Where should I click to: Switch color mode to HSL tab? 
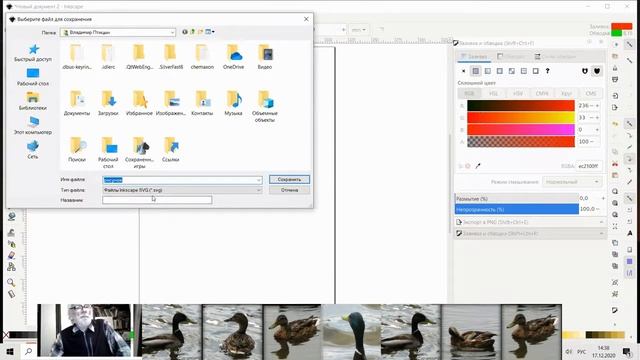point(493,93)
